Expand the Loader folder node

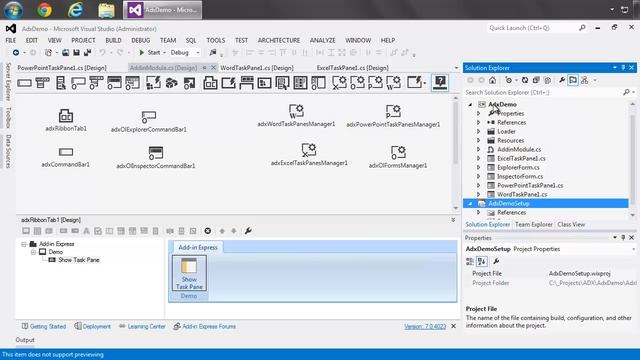pos(479,131)
